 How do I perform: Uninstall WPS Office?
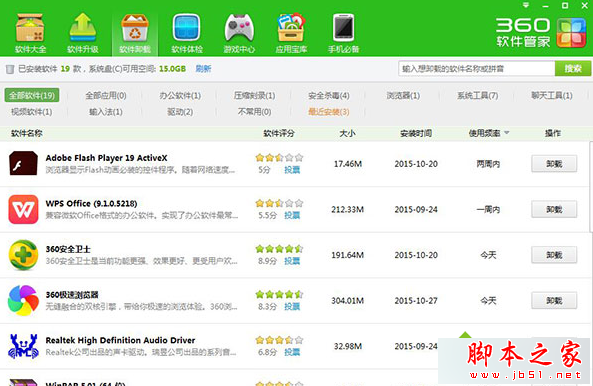pos(554,209)
